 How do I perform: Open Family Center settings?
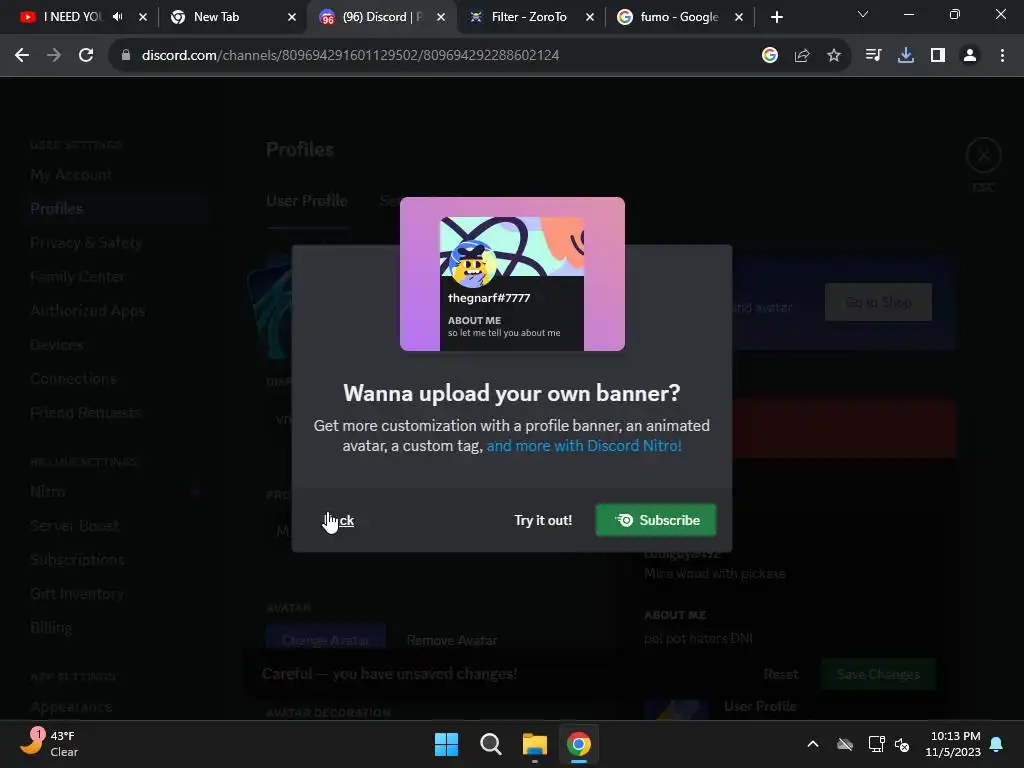[x=77, y=277]
